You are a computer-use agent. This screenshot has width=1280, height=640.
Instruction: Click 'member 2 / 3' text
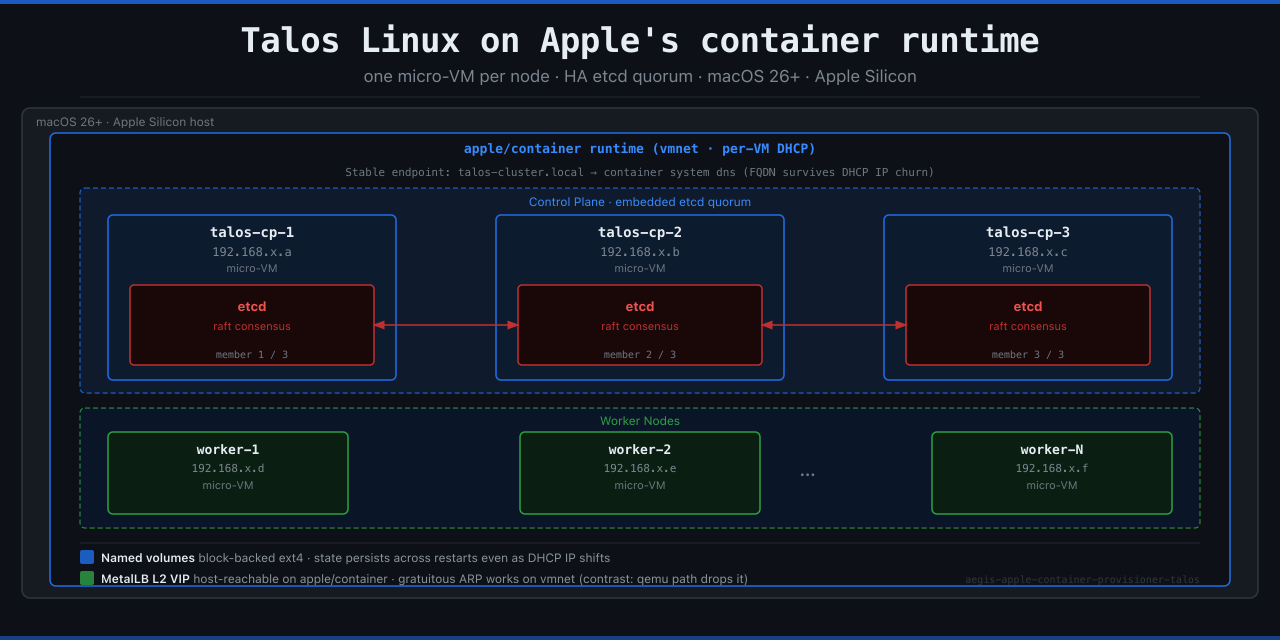click(640, 355)
